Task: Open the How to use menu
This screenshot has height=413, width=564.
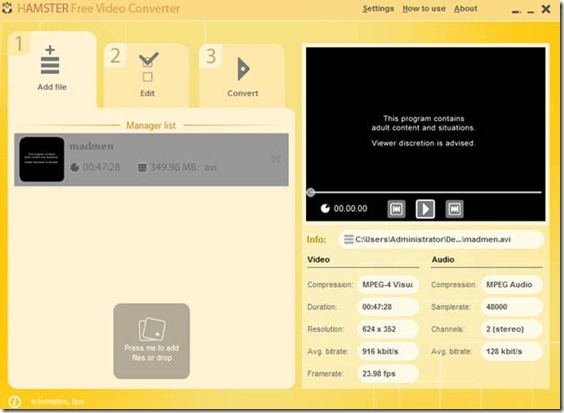Action: (x=424, y=9)
